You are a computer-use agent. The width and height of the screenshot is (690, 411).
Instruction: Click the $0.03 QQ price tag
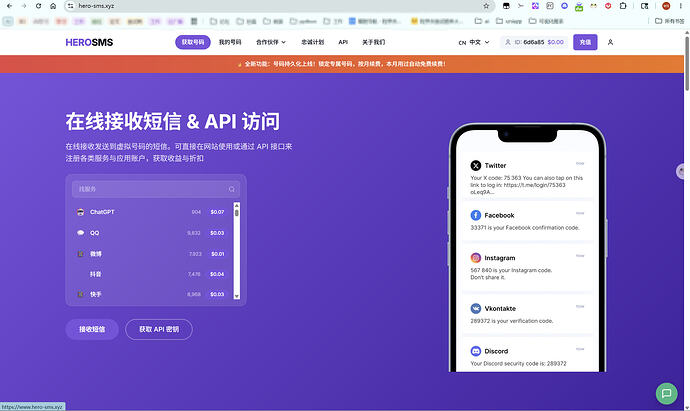click(x=217, y=233)
